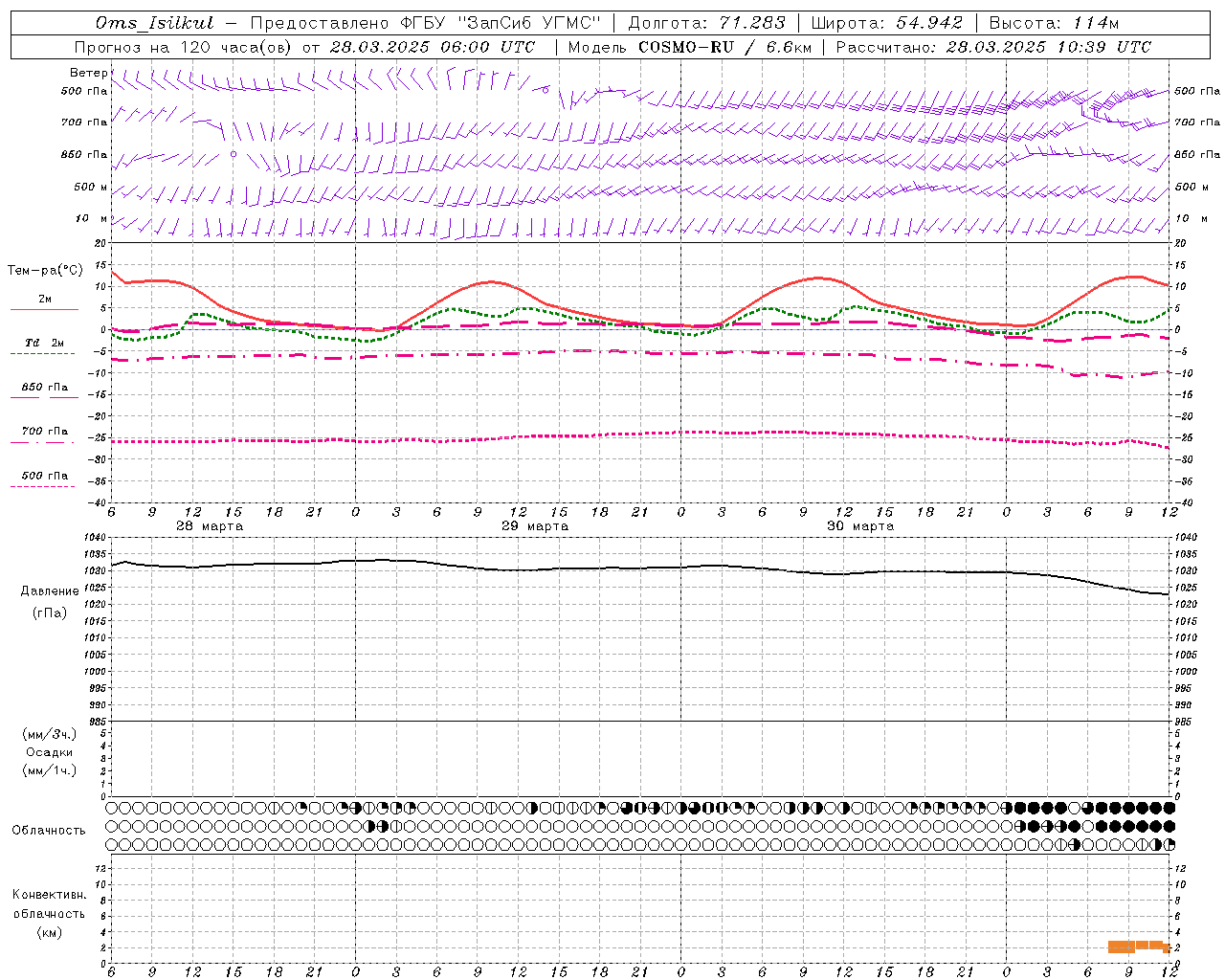Click the 30 марта date label
Viewport: 1225px width, 980px height.
[860, 526]
